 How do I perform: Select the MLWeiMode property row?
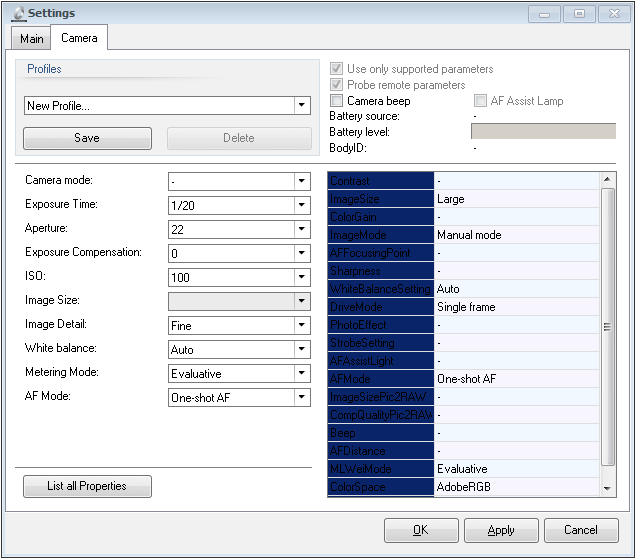point(463,469)
